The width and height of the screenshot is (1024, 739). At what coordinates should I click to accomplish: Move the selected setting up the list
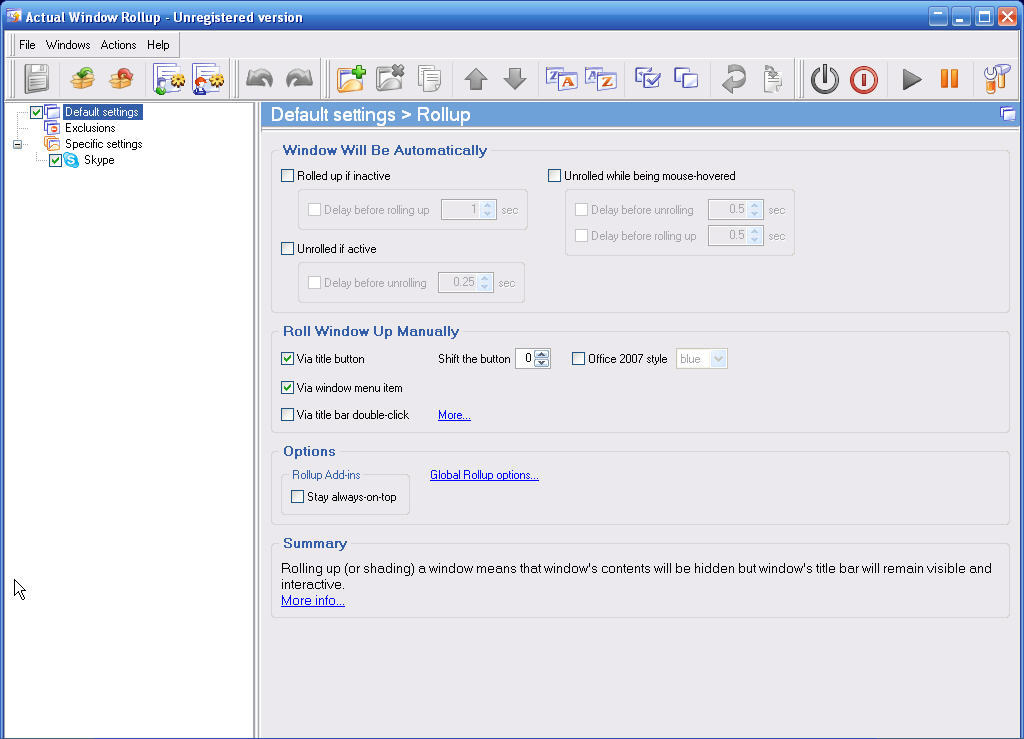[x=475, y=78]
